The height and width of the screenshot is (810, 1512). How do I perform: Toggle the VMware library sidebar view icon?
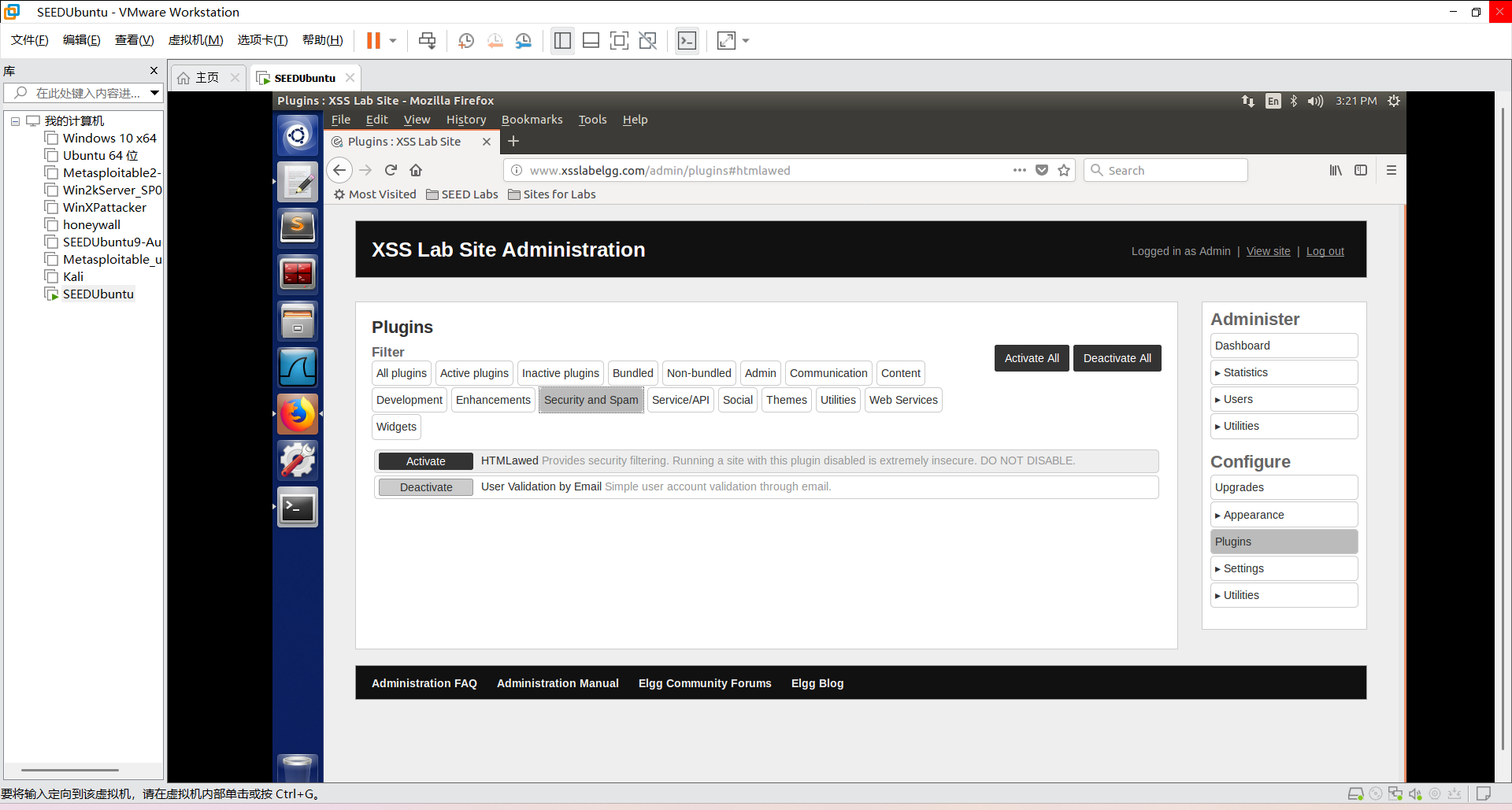click(x=562, y=40)
